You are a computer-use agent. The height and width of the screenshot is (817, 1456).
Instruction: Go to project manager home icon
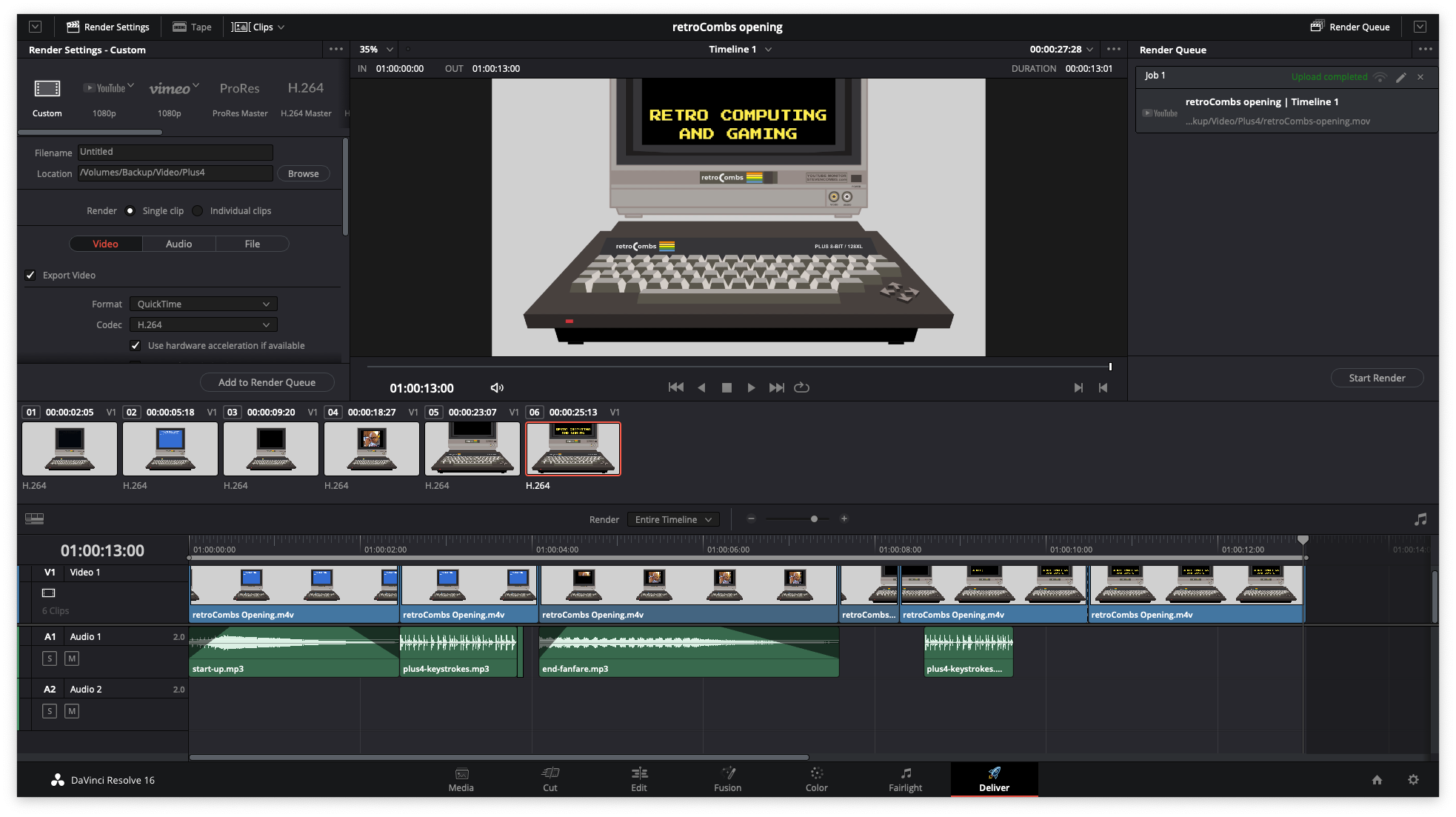[1377, 780]
